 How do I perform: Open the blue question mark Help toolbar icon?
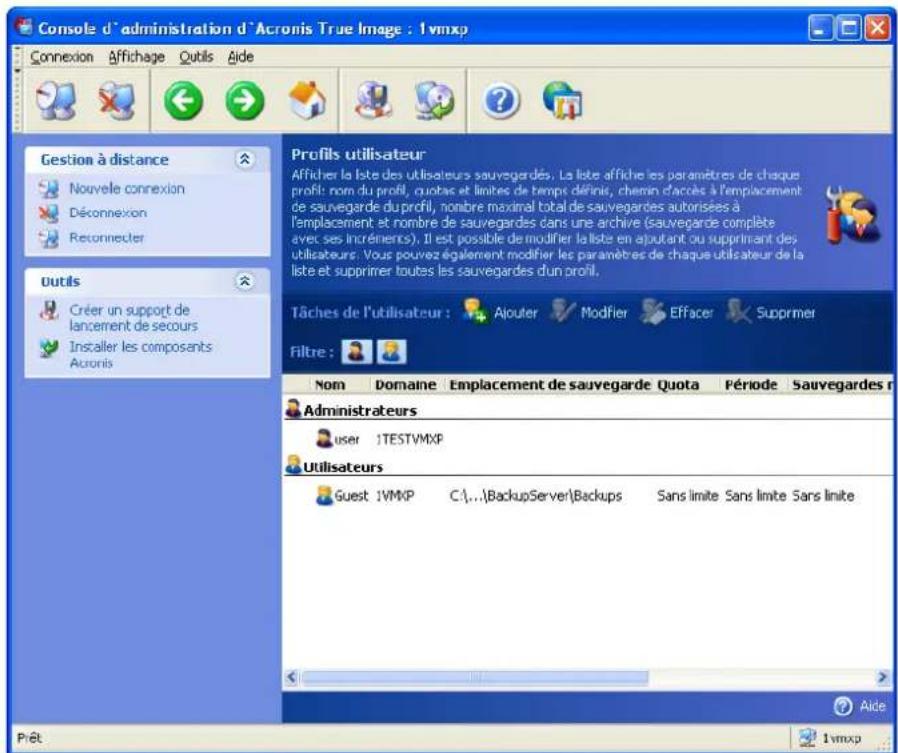point(501,101)
